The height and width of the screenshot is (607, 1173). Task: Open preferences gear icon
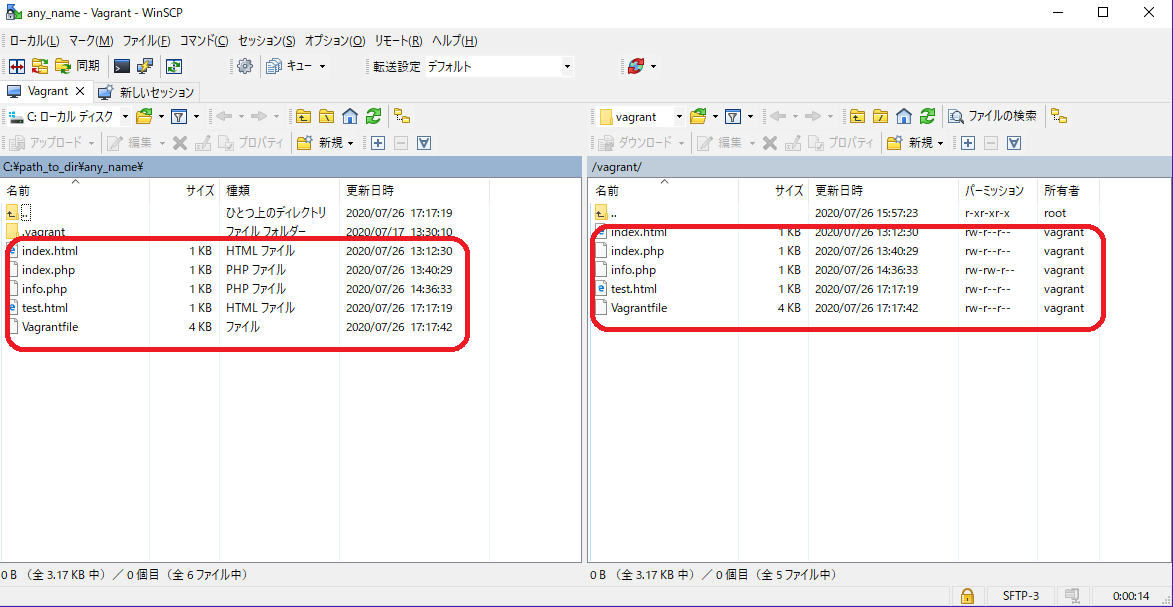(245, 66)
